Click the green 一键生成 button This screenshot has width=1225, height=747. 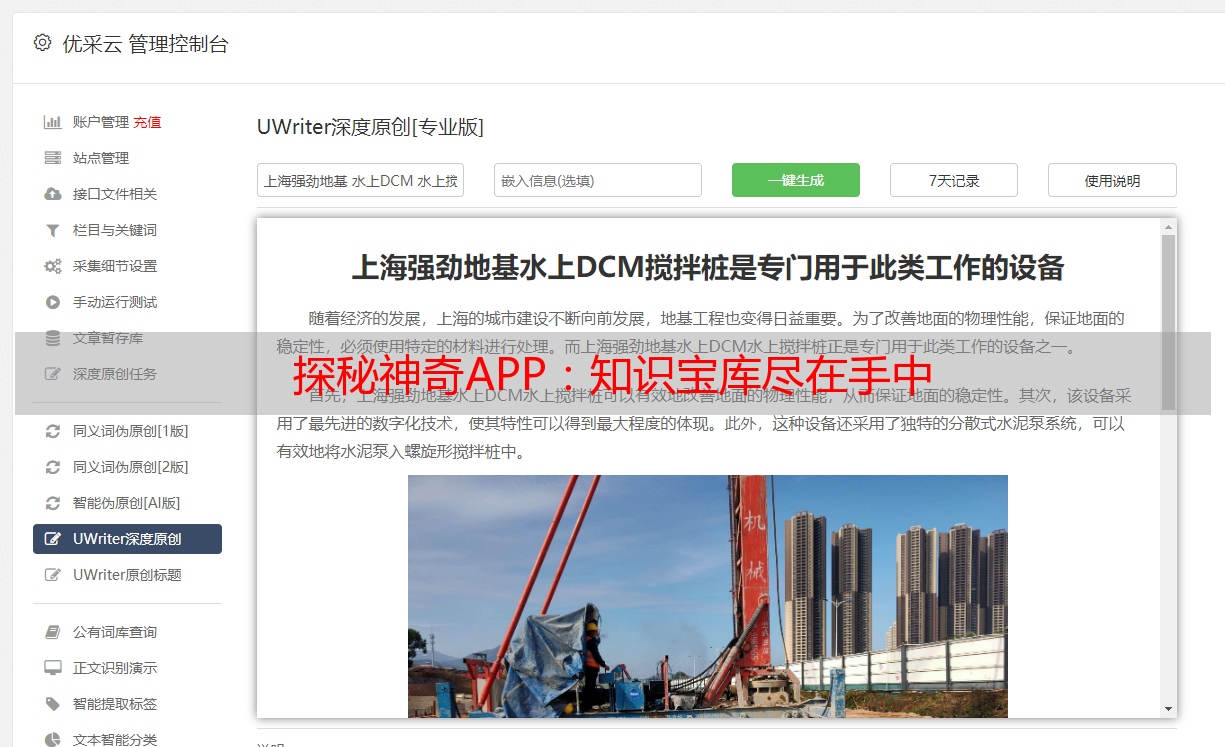(x=796, y=180)
